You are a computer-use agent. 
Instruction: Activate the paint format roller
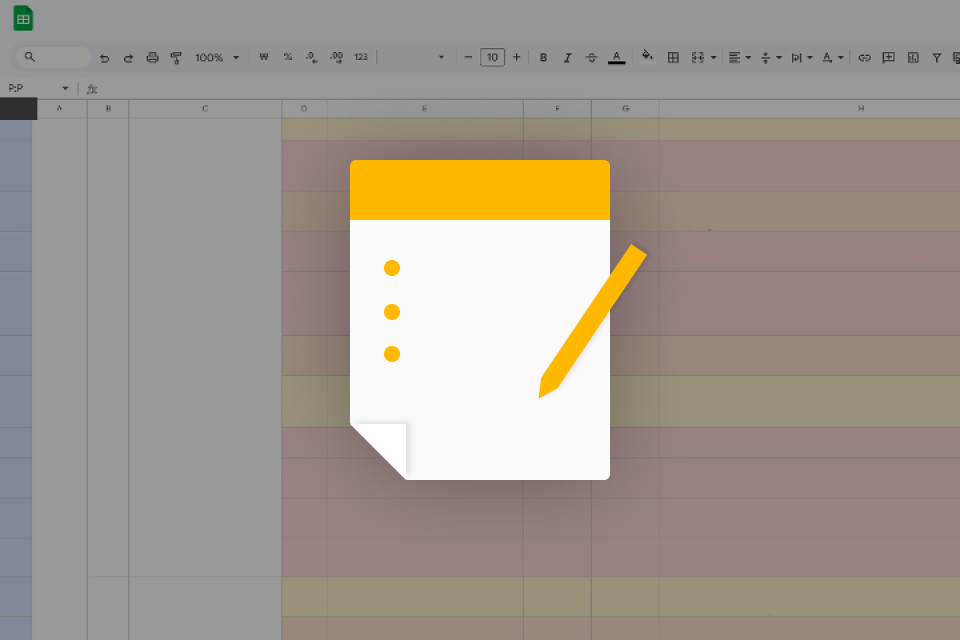[176, 58]
